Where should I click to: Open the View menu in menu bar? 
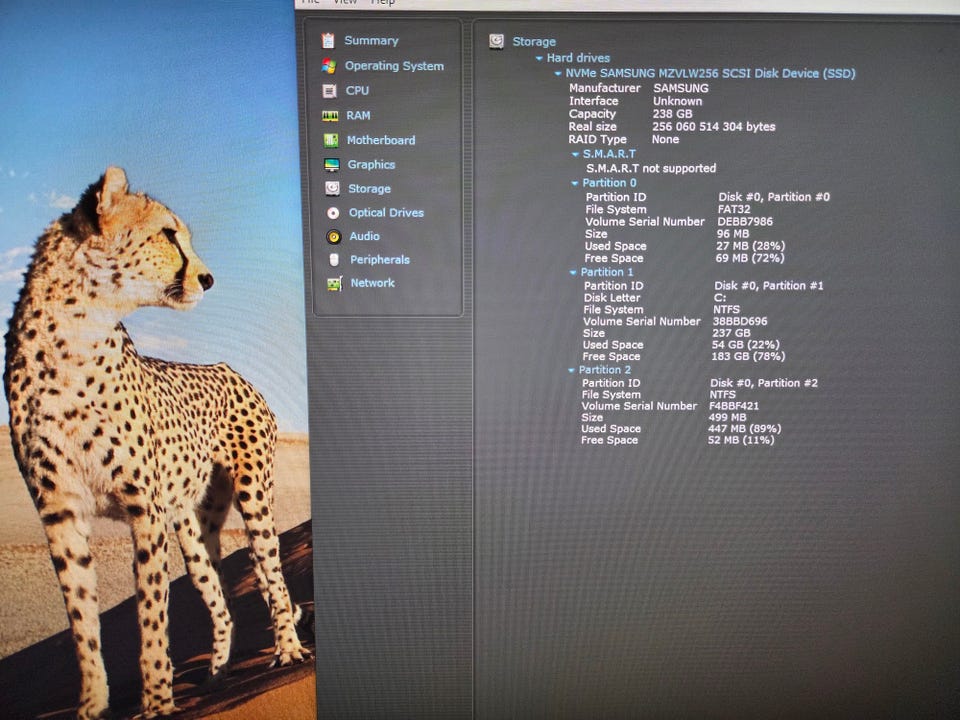click(x=345, y=2)
